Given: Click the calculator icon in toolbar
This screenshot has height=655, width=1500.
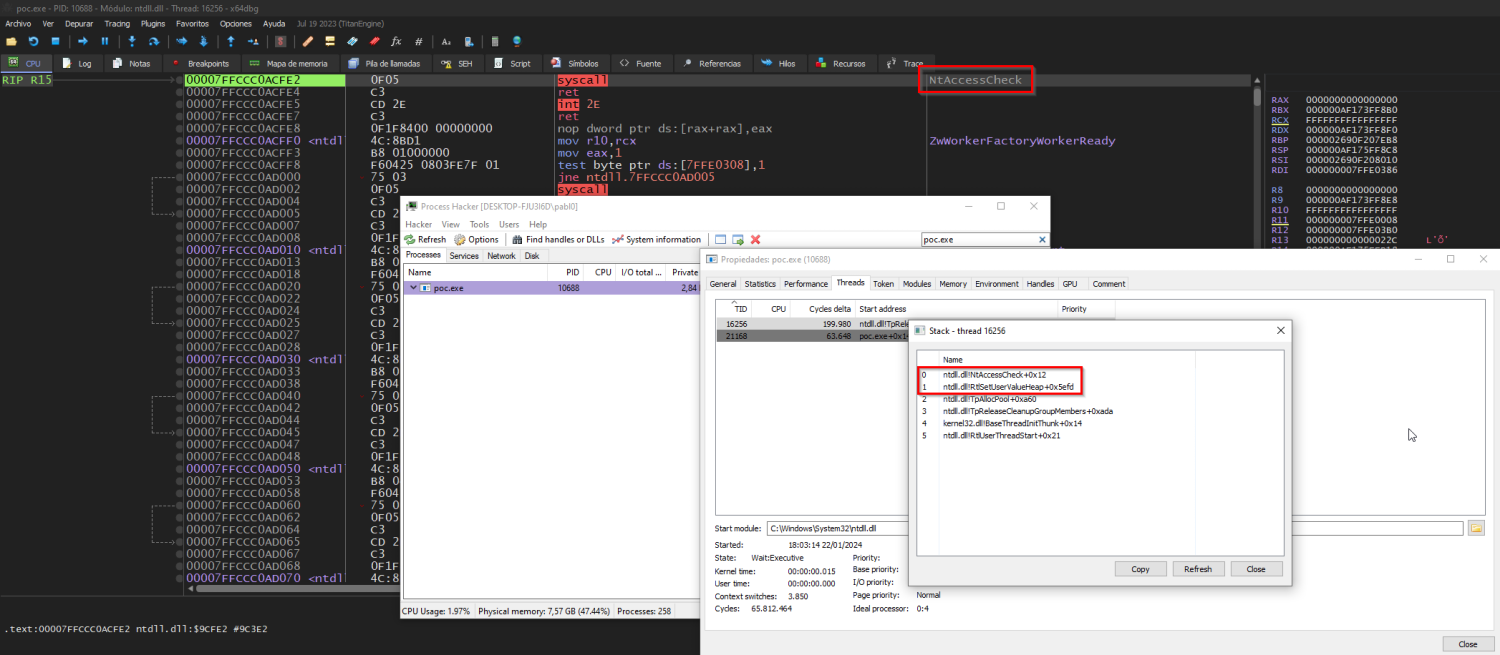Looking at the screenshot, I should (x=494, y=41).
